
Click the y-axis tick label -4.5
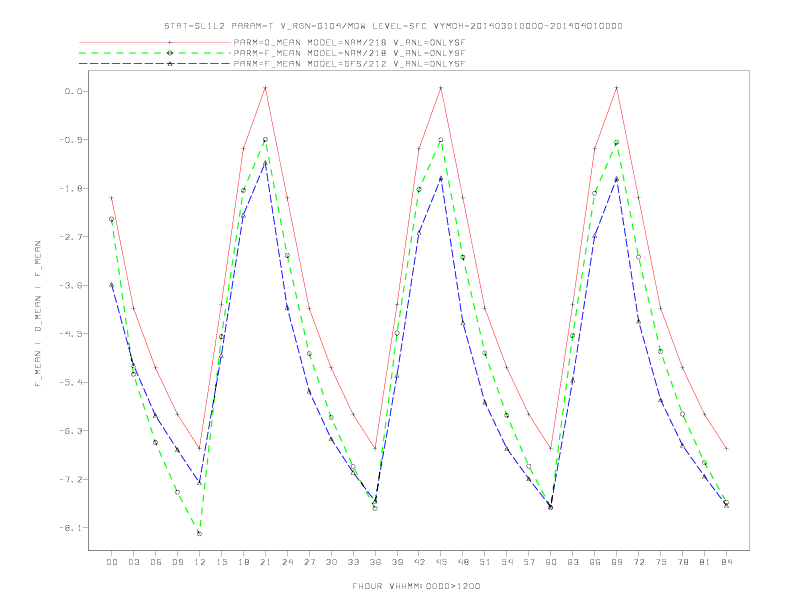click(x=70, y=334)
